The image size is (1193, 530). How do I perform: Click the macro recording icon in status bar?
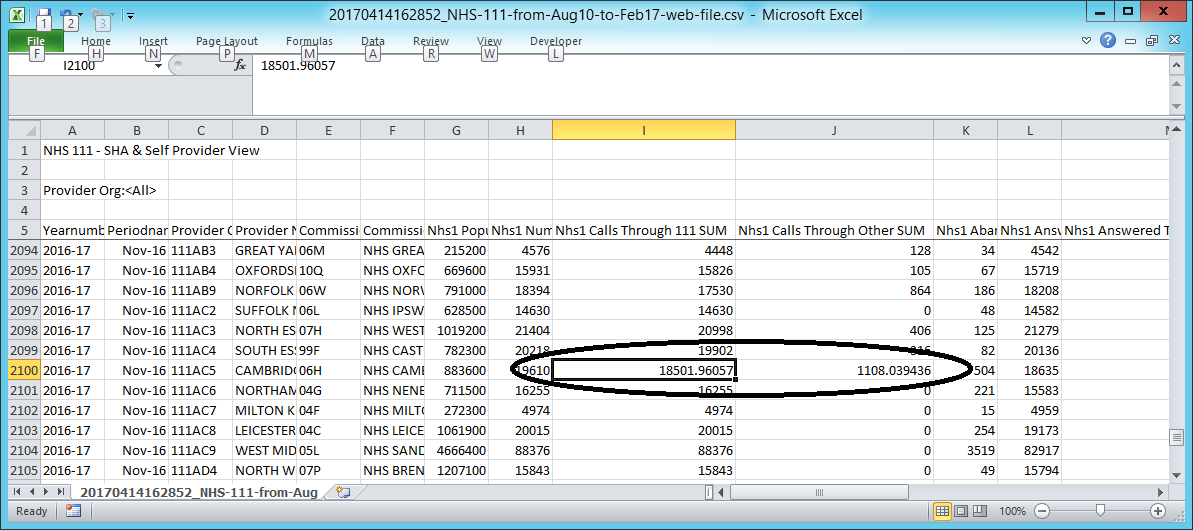click(73, 511)
